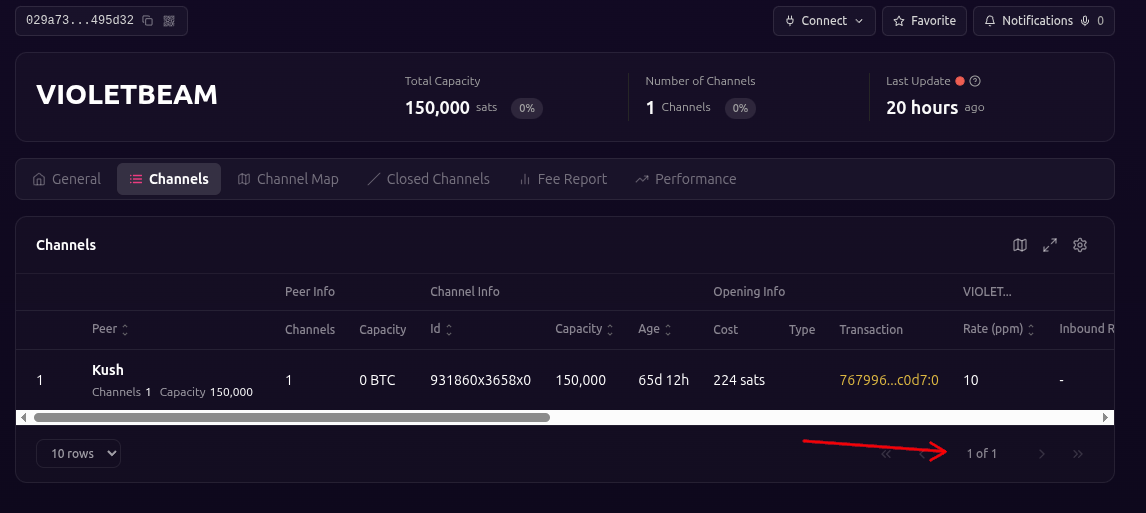Click the Last Update help icon

(975, 81)
